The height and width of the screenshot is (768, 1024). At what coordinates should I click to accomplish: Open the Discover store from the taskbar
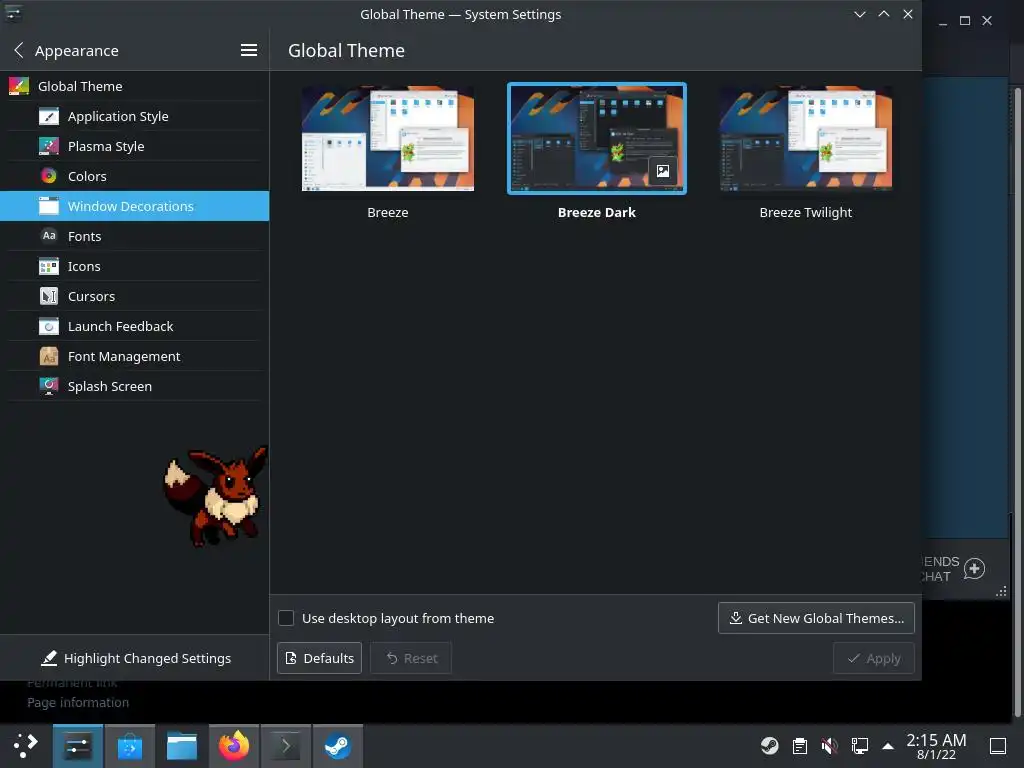click(x=130, y=746)
